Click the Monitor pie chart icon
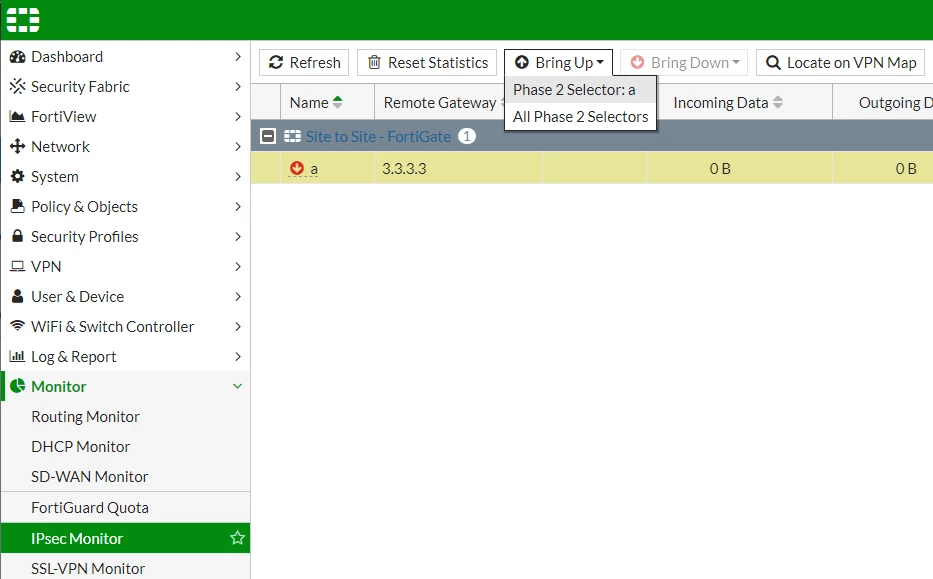Viewport: 933px width, 579px height. pos(18,386)
